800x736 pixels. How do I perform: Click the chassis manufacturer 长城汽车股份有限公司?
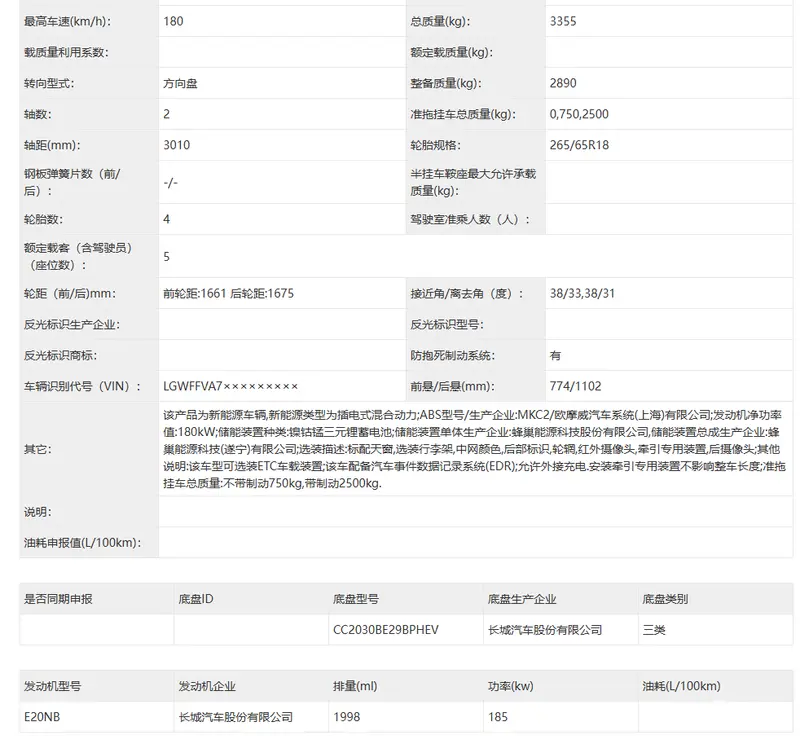545,630
